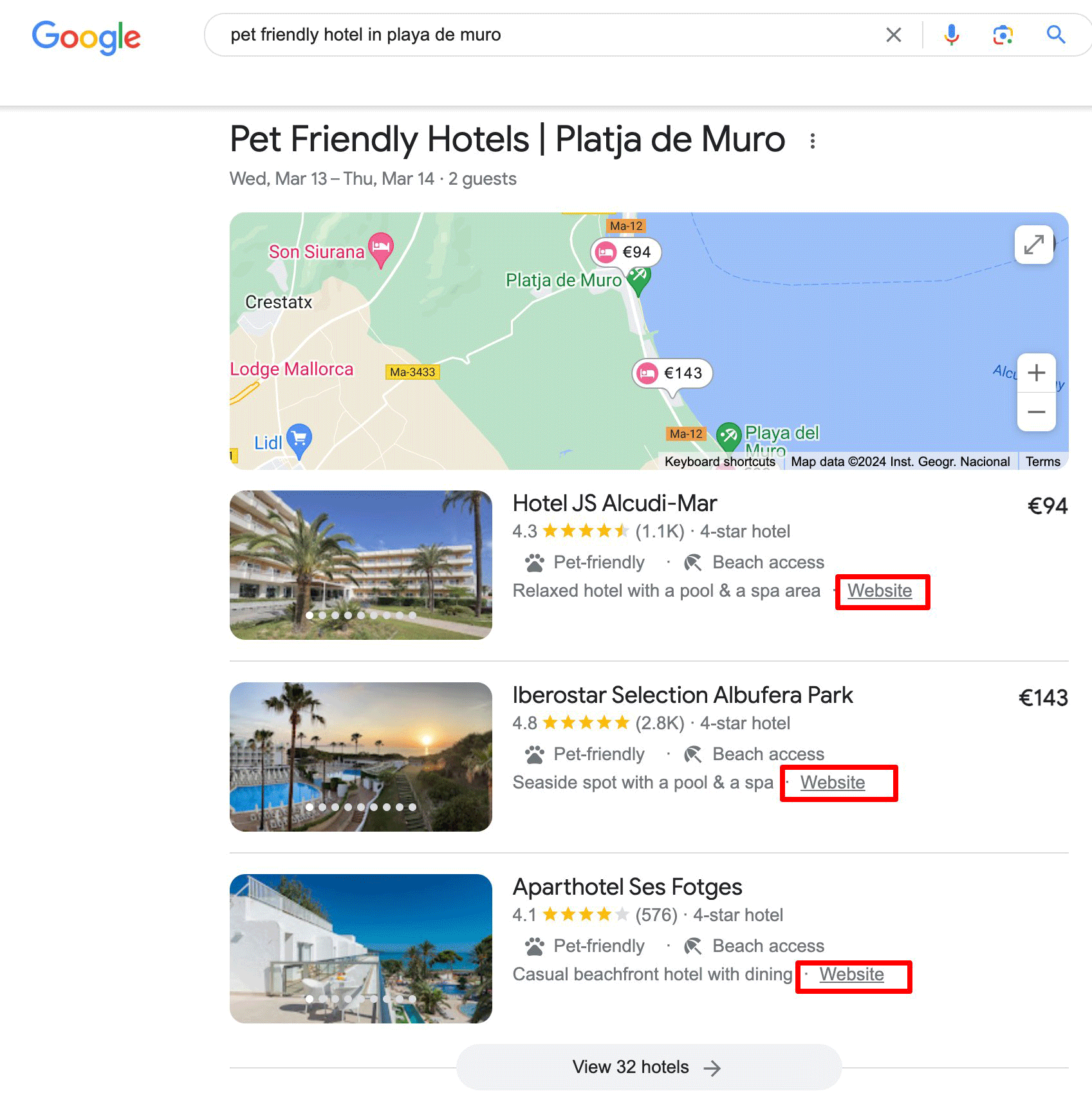Open the map data Terms link

click(x=1042, y=462)
